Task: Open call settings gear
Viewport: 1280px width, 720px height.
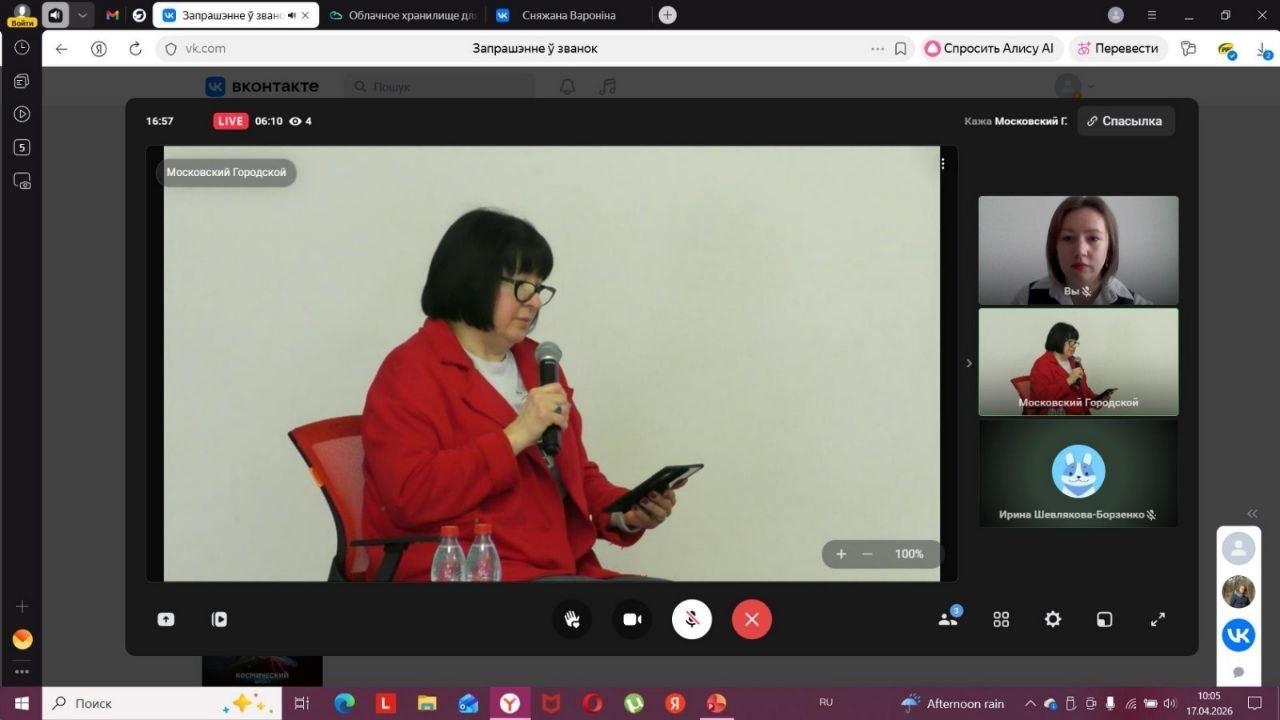Action: [x=1053, y=619]
